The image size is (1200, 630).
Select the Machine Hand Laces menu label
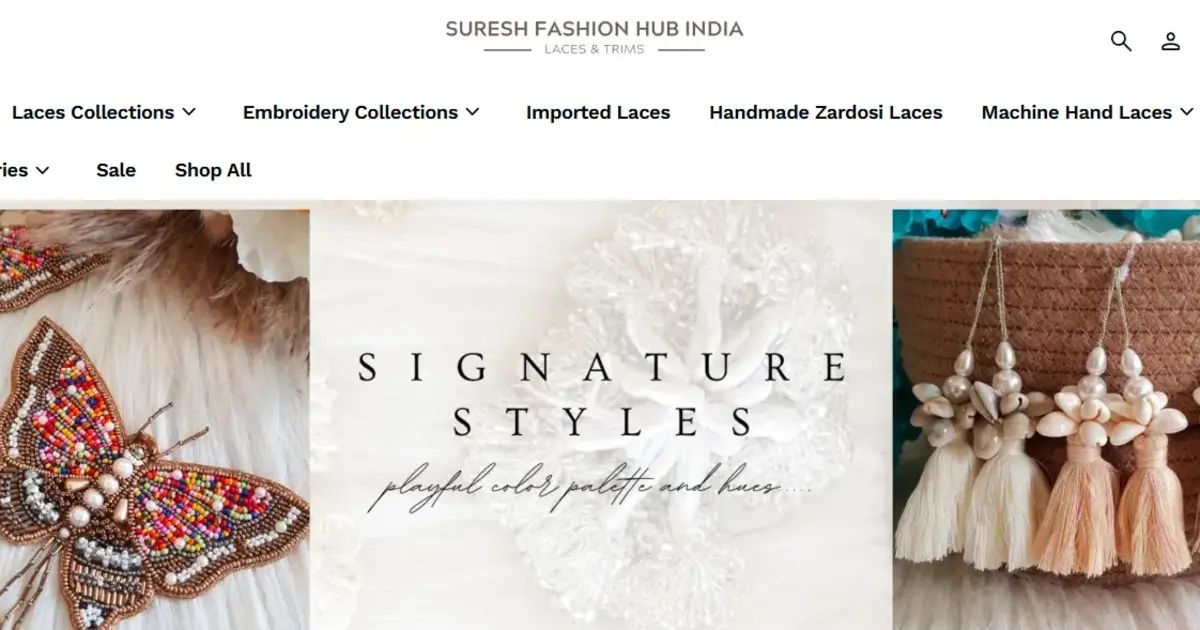[1077, 113]
